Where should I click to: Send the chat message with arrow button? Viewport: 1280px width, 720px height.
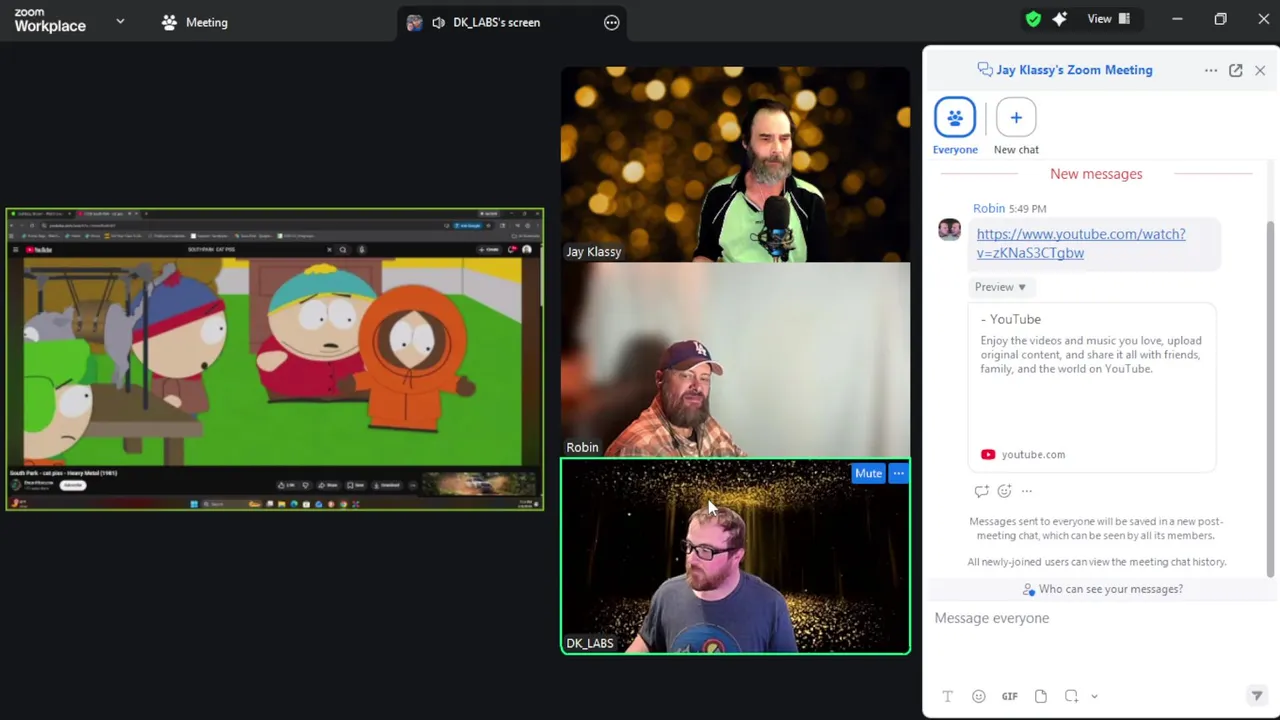coord(1257,696)
